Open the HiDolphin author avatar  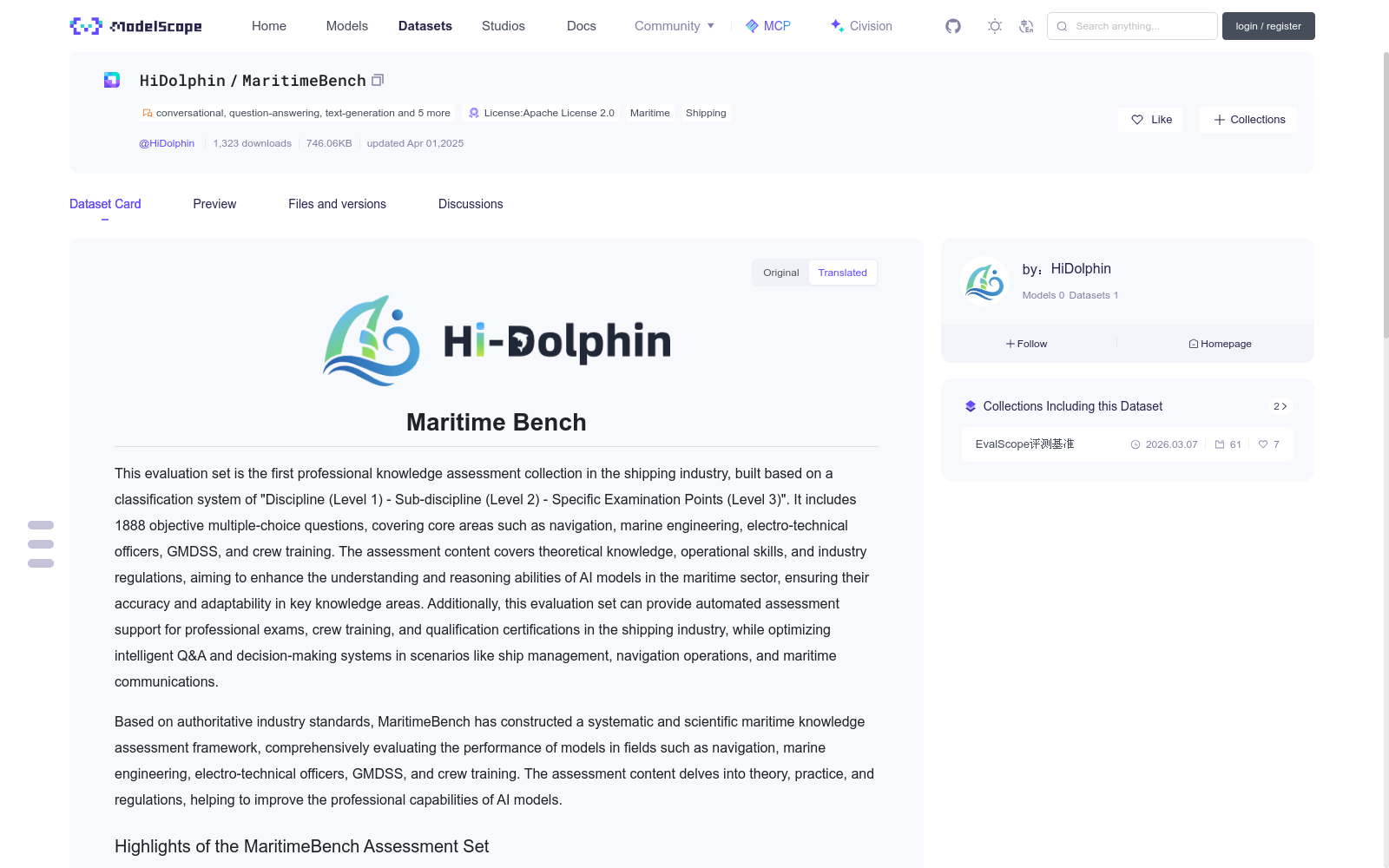(x=984, y=281)
